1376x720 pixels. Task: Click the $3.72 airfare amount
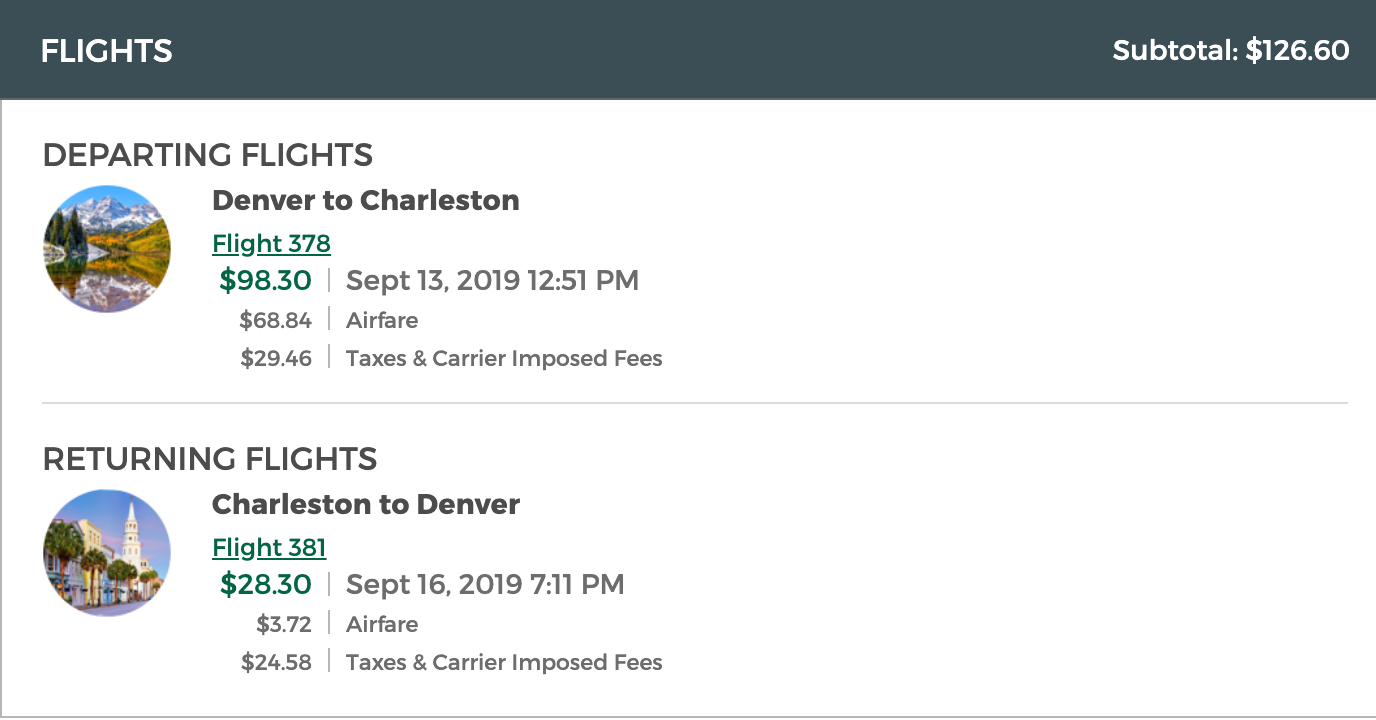pyautogui.click(x=284, y=625)
